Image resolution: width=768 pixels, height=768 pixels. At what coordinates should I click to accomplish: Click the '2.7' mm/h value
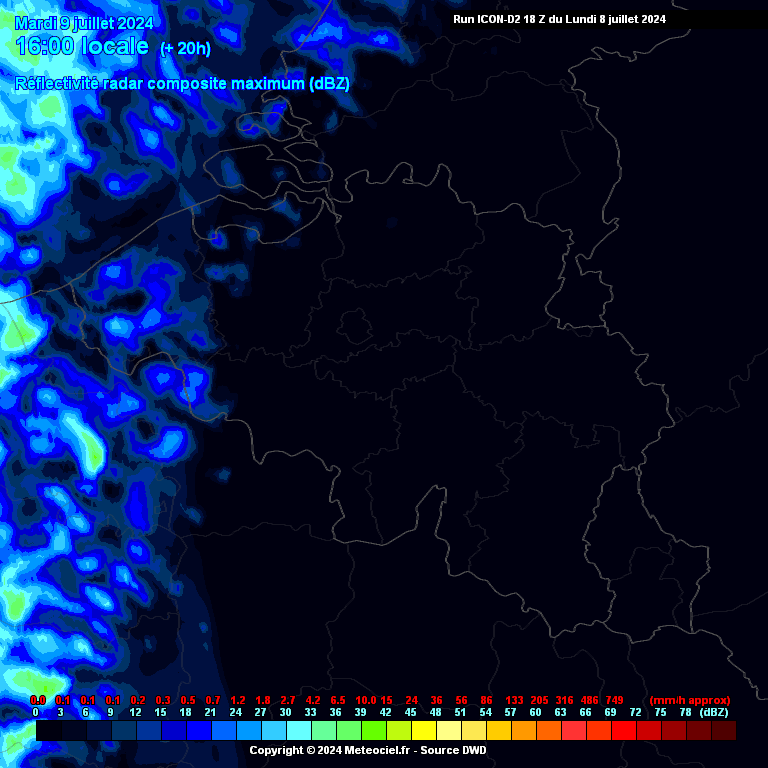point(288,700)
